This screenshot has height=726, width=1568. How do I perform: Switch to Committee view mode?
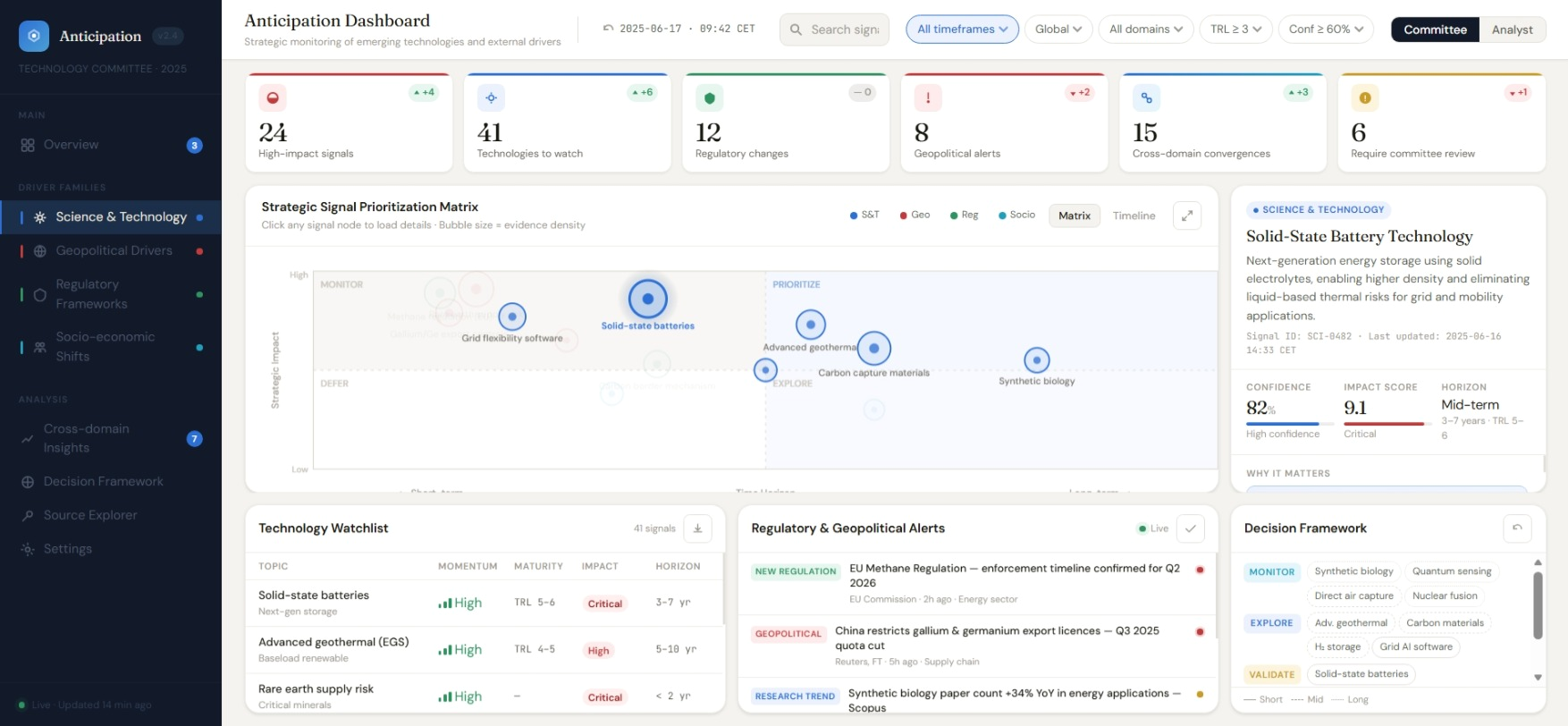click(x=1435, y=30)
